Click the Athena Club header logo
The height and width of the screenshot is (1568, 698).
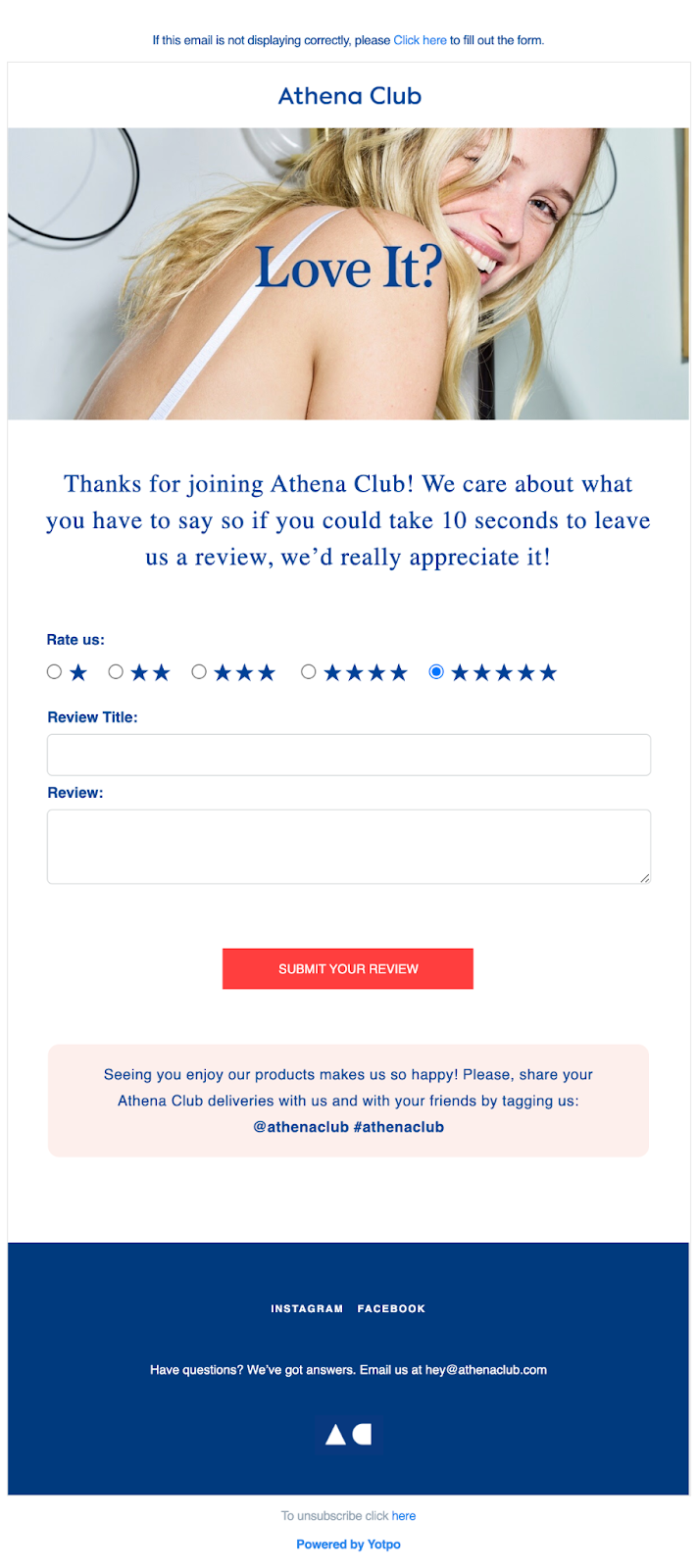pyautogui.click(x=349, y=96)
